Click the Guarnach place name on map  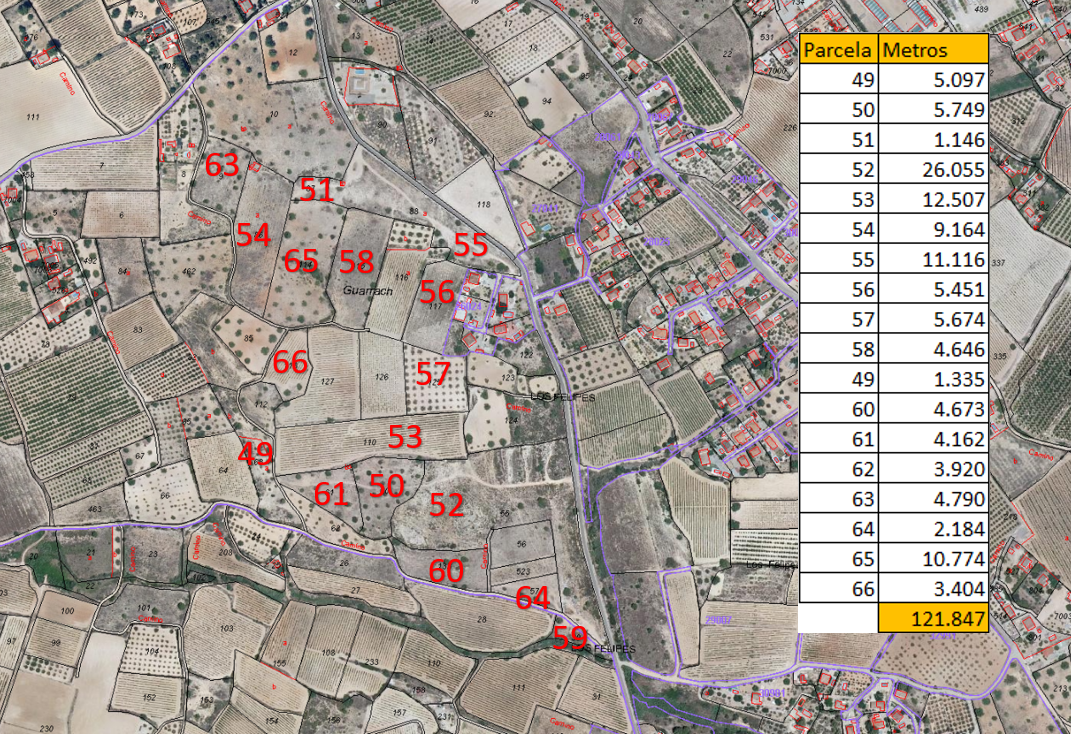point(367,291)
